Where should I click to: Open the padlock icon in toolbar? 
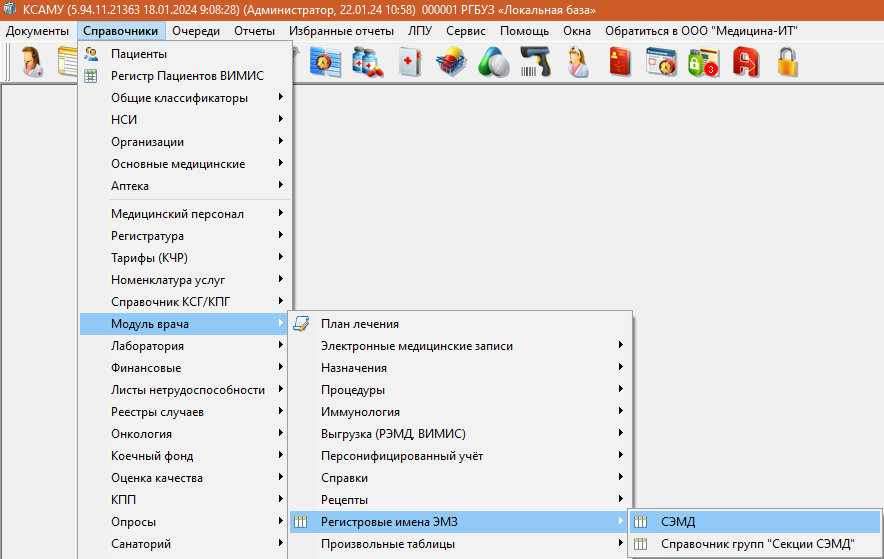[x=788, y=64]
